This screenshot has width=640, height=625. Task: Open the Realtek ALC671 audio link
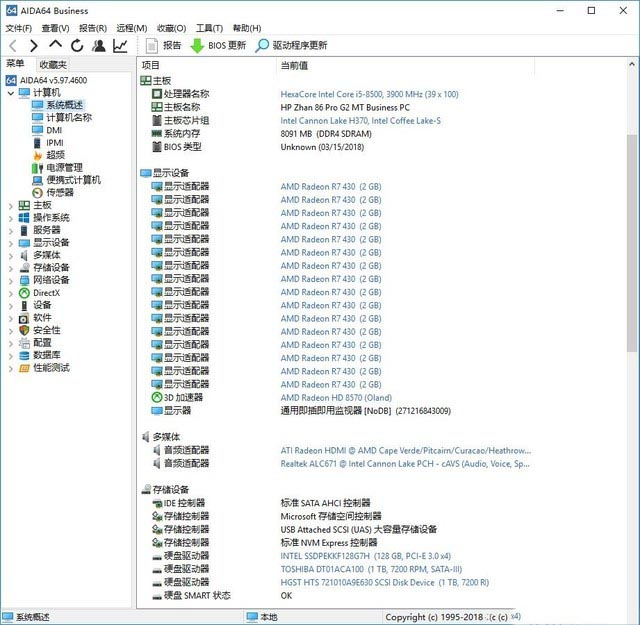405,464
